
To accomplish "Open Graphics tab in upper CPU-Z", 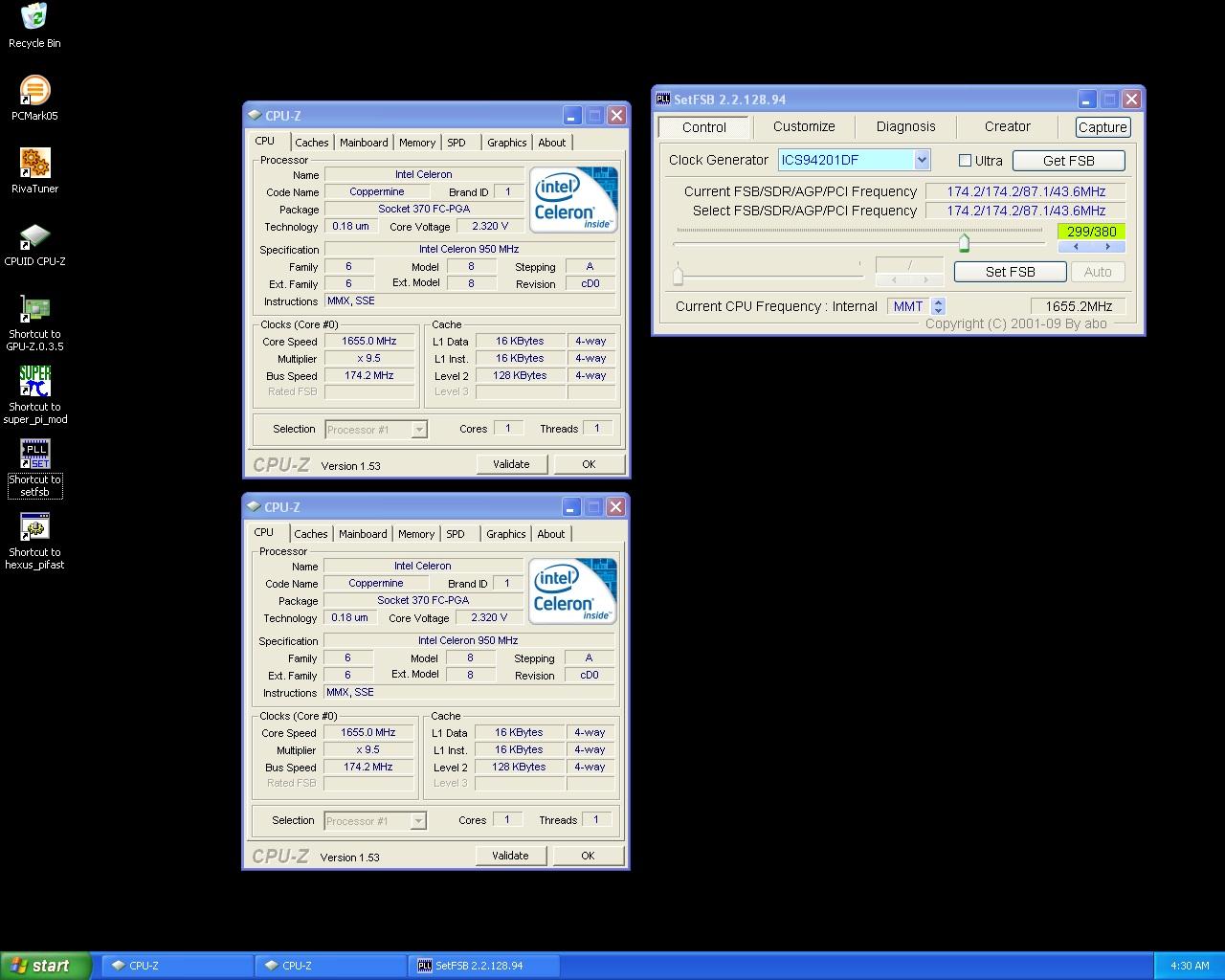I will tap(506, 143).
